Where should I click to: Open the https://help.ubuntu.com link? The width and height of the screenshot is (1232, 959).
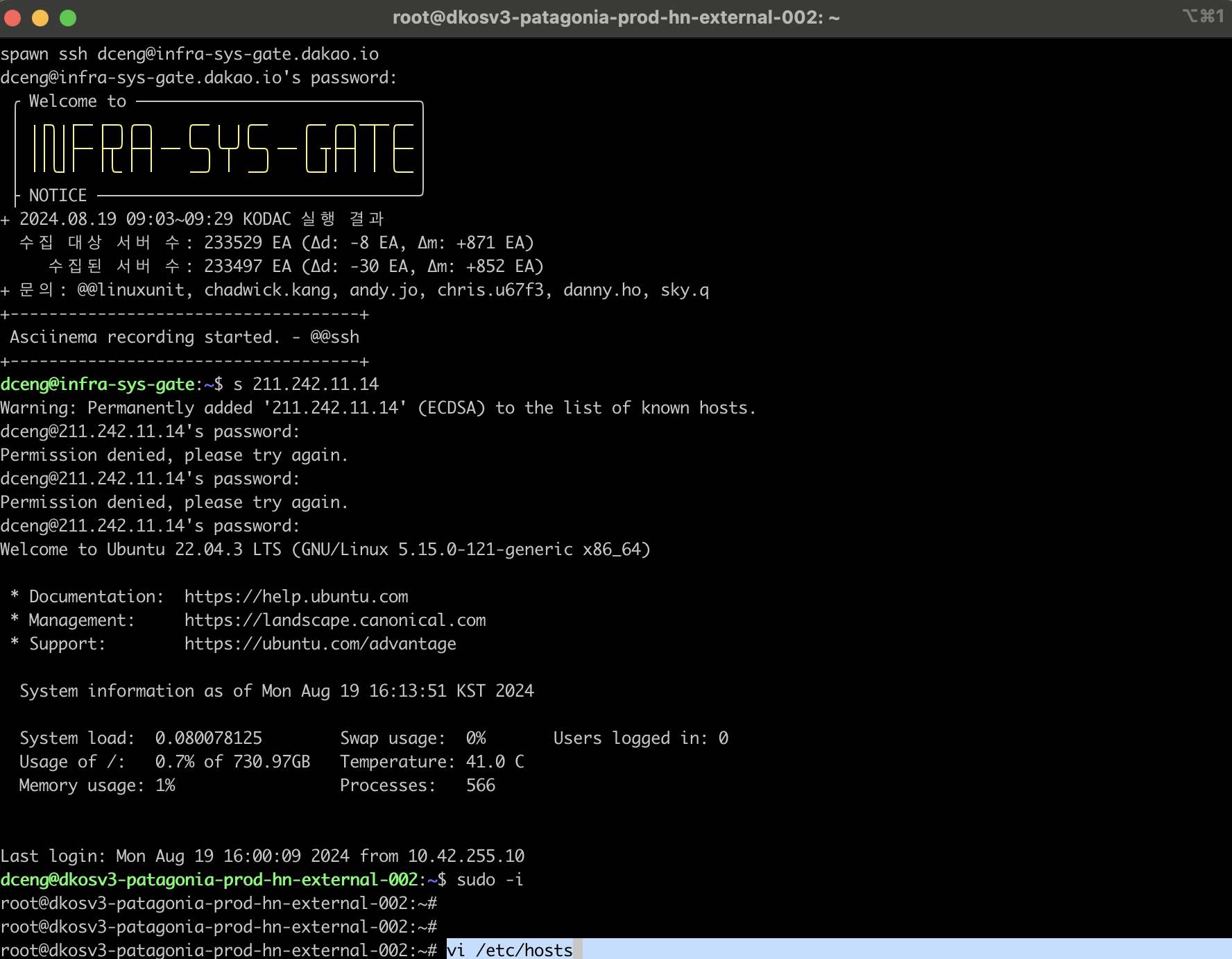point(296,597)
